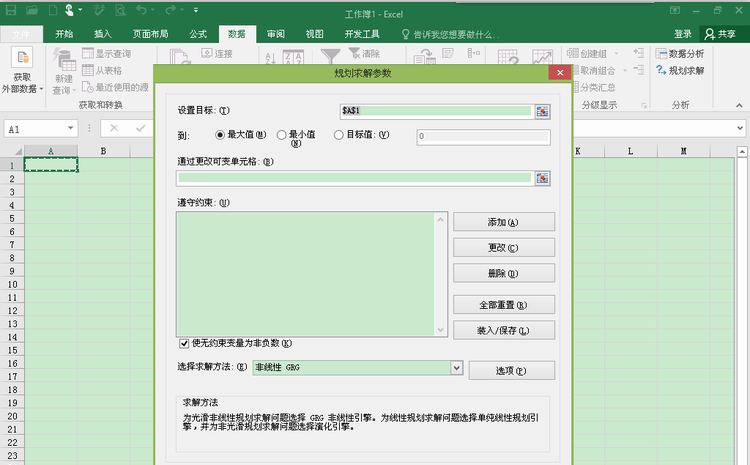Image resolution: width=750 pixels, height=465 pixels.
Task: Click the 设置目标 input field
Action: (436, 111)
